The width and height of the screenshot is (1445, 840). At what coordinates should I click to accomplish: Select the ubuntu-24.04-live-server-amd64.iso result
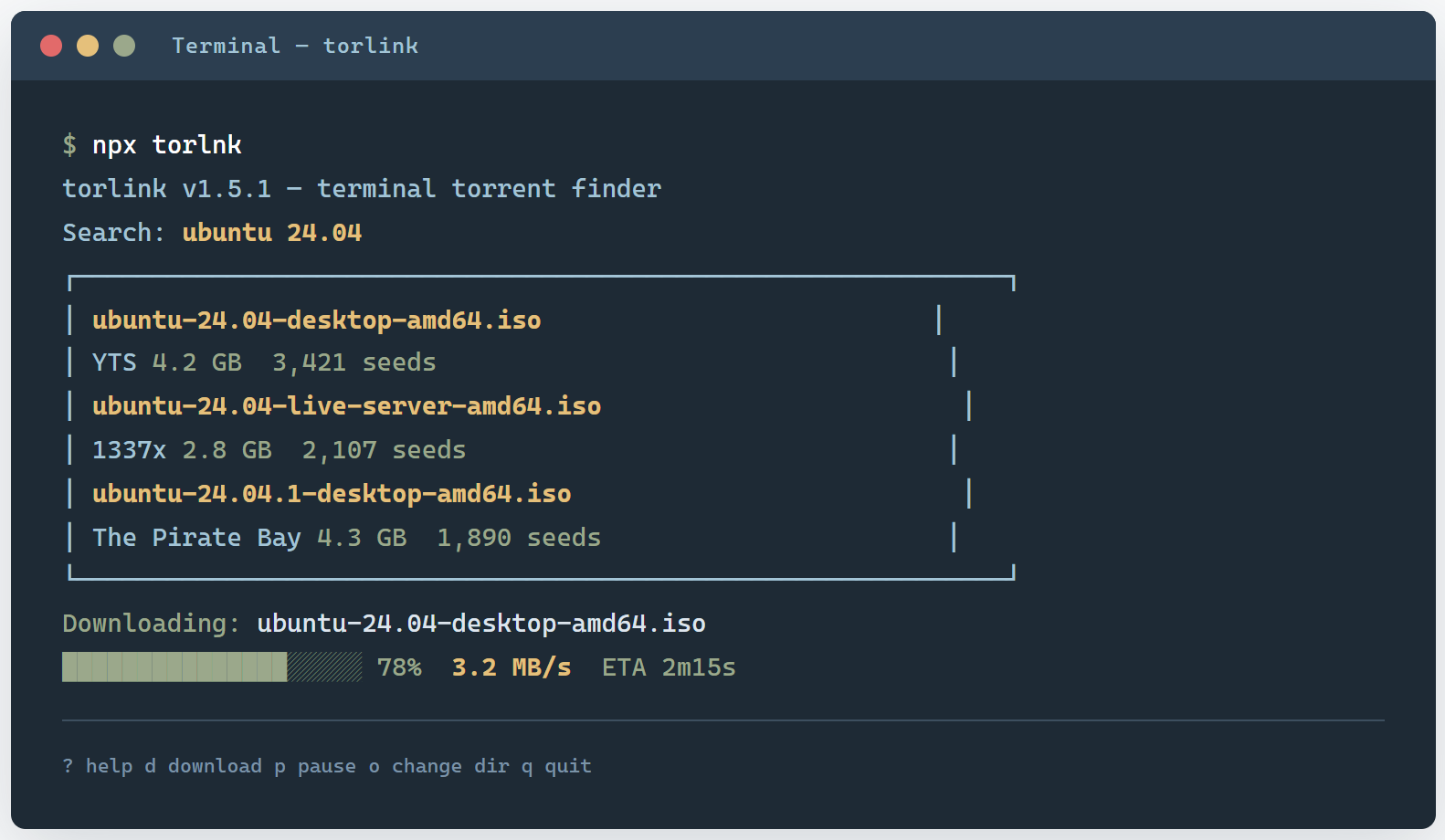[347, 406]
